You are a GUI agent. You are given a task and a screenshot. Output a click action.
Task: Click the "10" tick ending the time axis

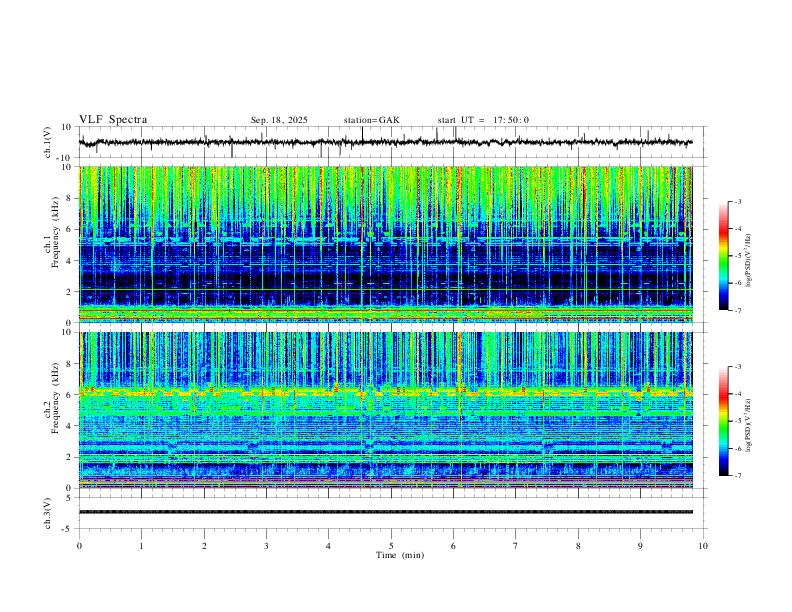click(x=703, y=546)
